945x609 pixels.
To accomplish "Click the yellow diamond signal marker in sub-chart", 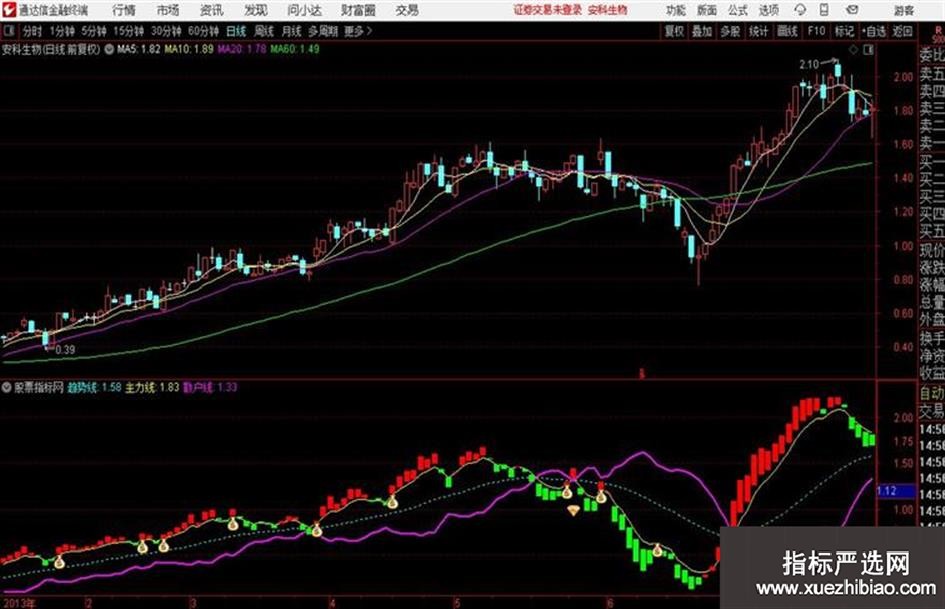I will click(573, 511).
